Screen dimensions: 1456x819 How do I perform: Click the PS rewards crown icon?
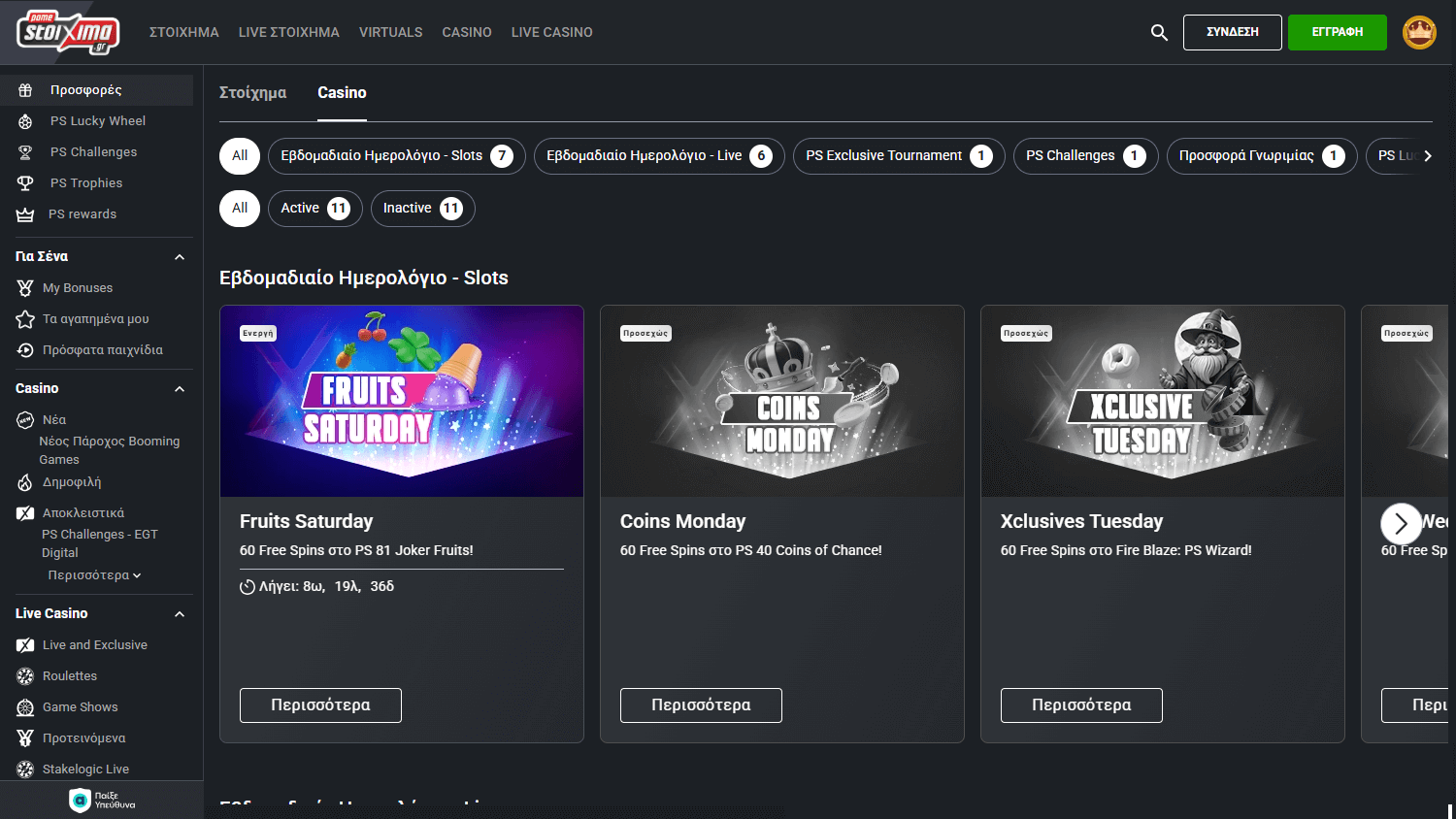coord(23,213)
